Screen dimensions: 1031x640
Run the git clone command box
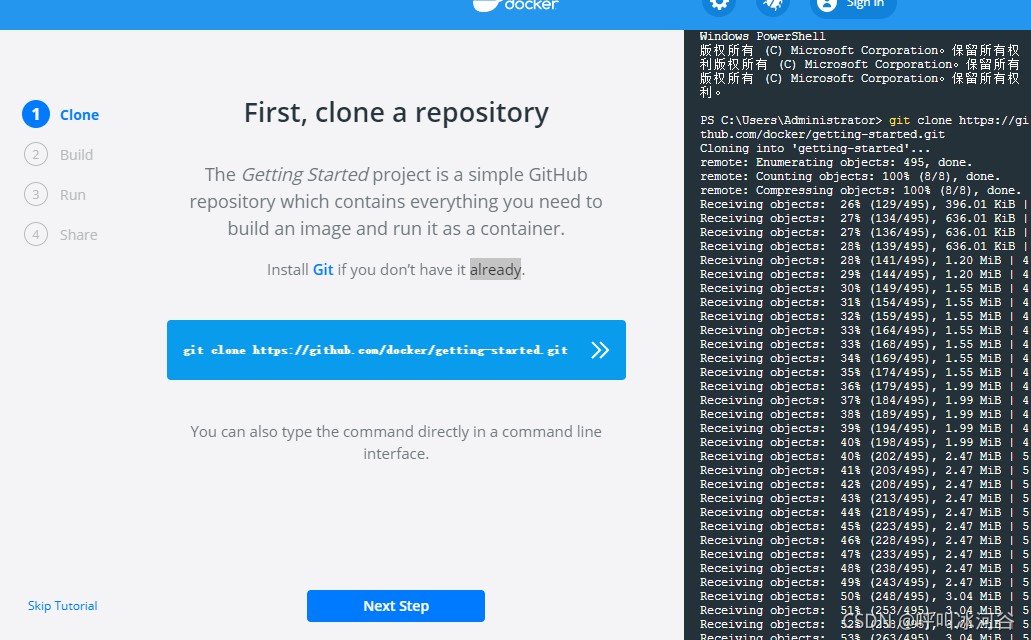[x=396, y=350]
